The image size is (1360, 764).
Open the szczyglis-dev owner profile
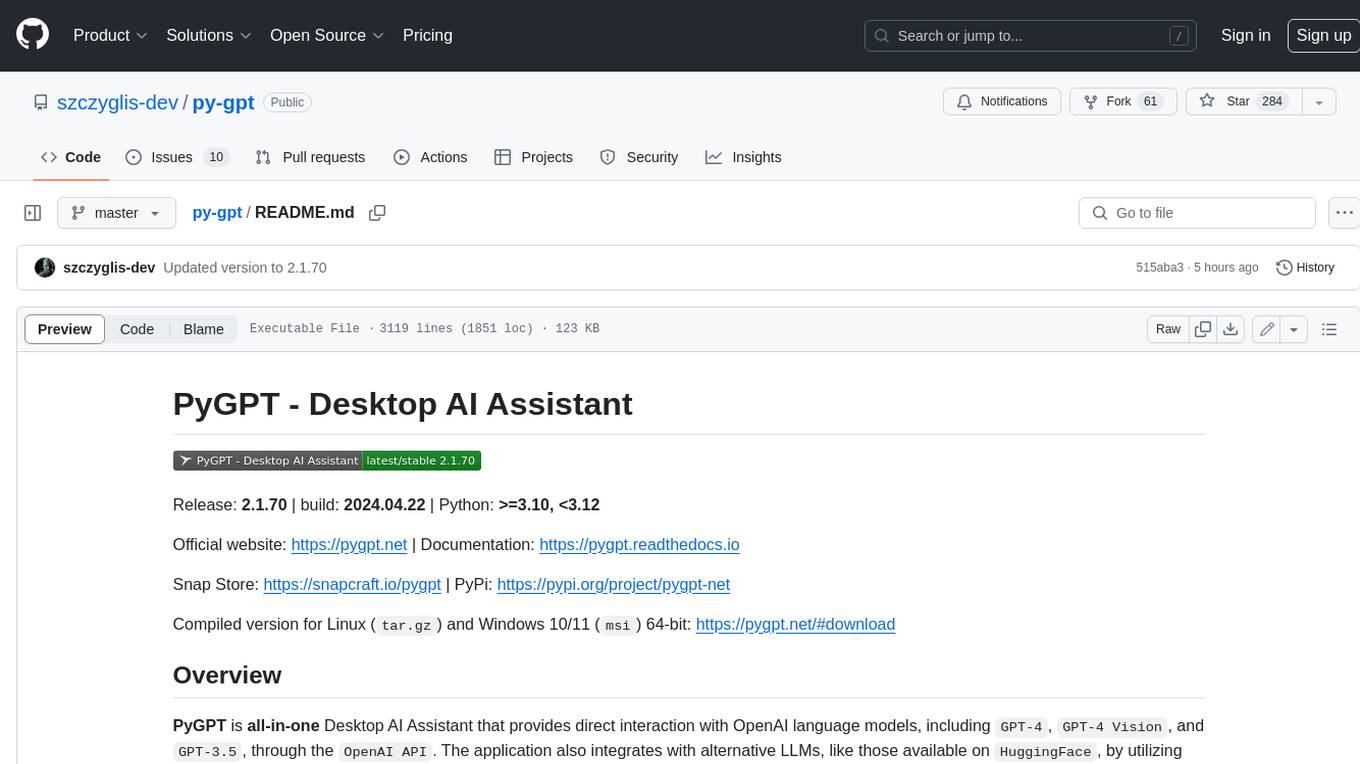point(117,102)
